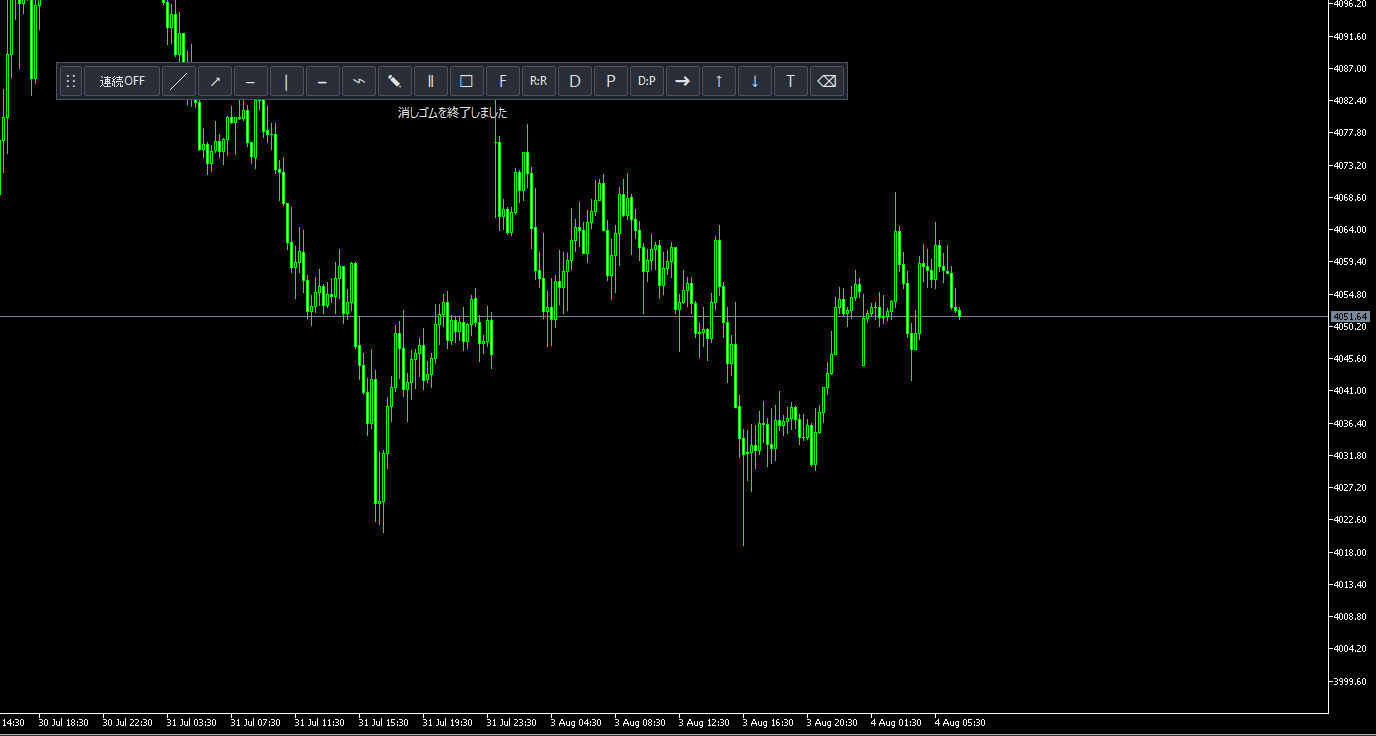Grab the toolbar drag handle dots
This screenshot has width=1376, height=736.
point(70,81)
